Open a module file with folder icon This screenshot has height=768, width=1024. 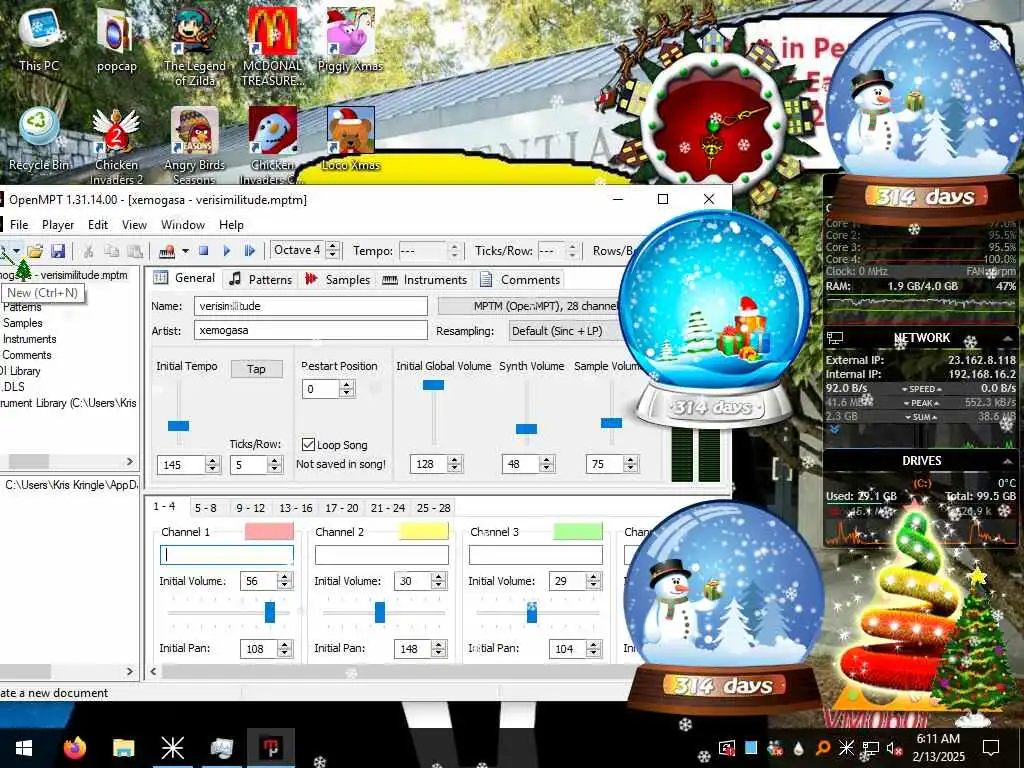point(35,251)
